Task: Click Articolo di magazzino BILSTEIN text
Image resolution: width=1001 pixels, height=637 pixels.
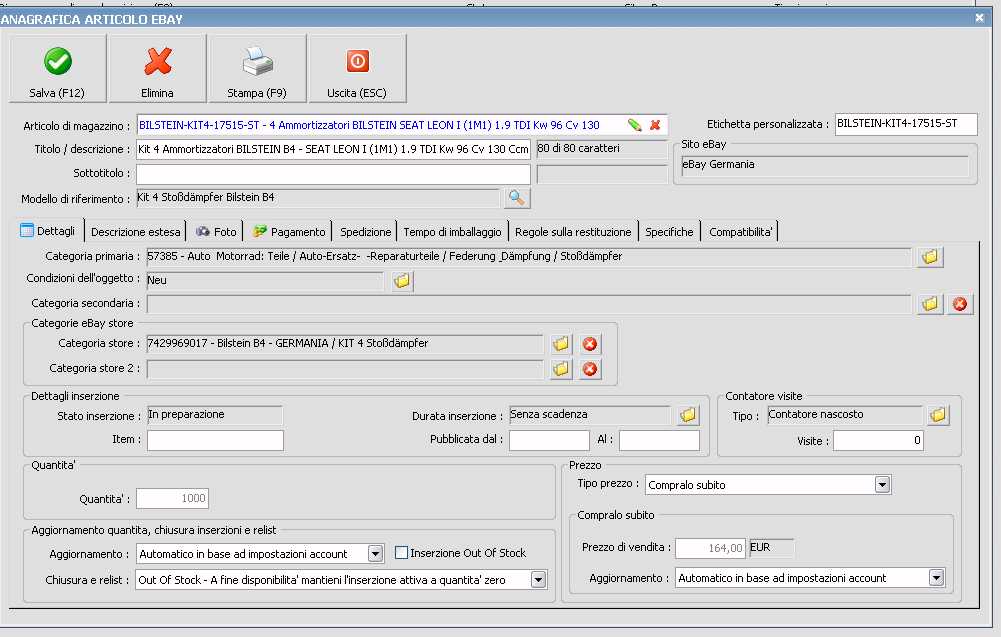Action: tap(369, 125)
